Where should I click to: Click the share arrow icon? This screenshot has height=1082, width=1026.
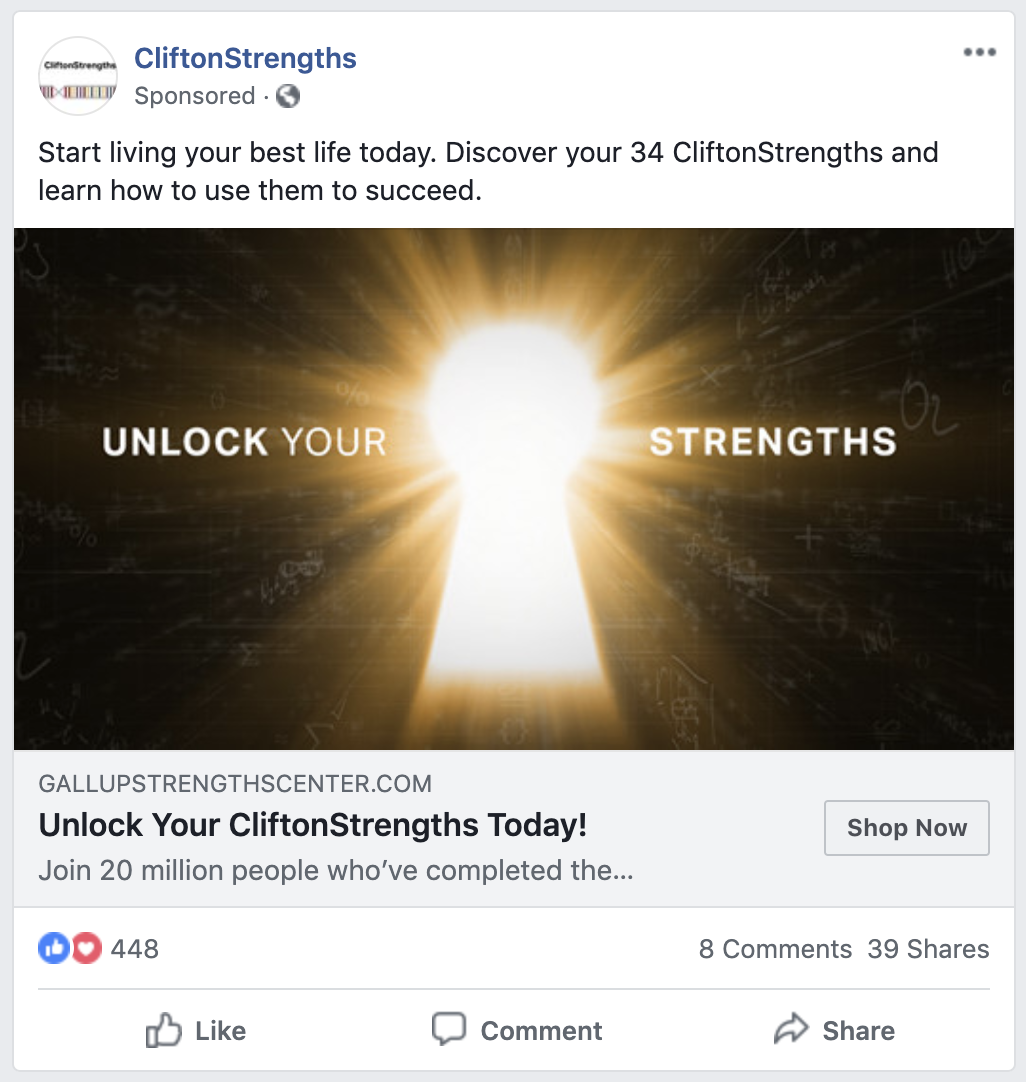pyautogui.click(x=791, y=1029)
